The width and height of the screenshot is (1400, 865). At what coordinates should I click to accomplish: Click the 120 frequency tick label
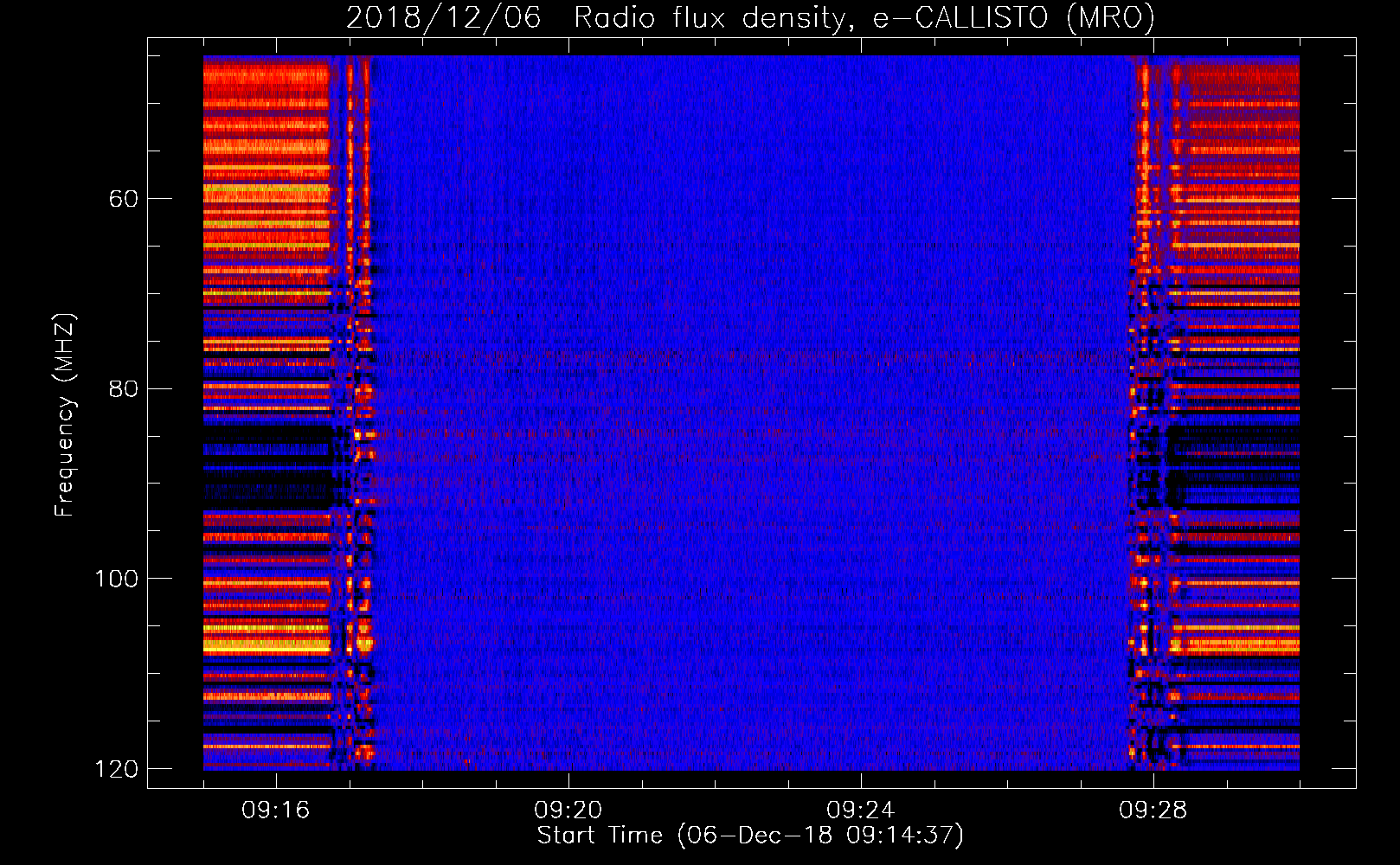coord(116,769)
